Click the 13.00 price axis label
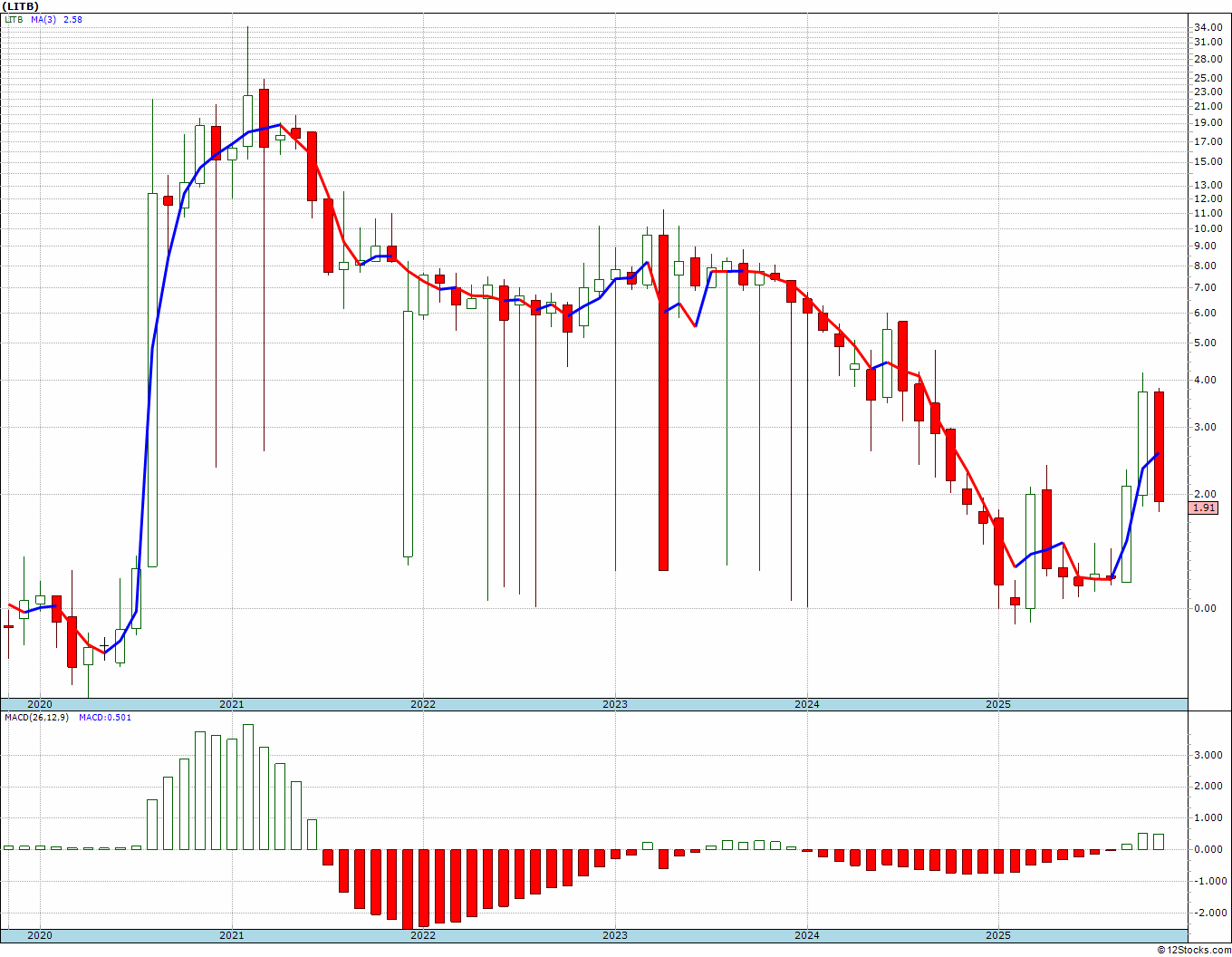 coord(1208,185)
